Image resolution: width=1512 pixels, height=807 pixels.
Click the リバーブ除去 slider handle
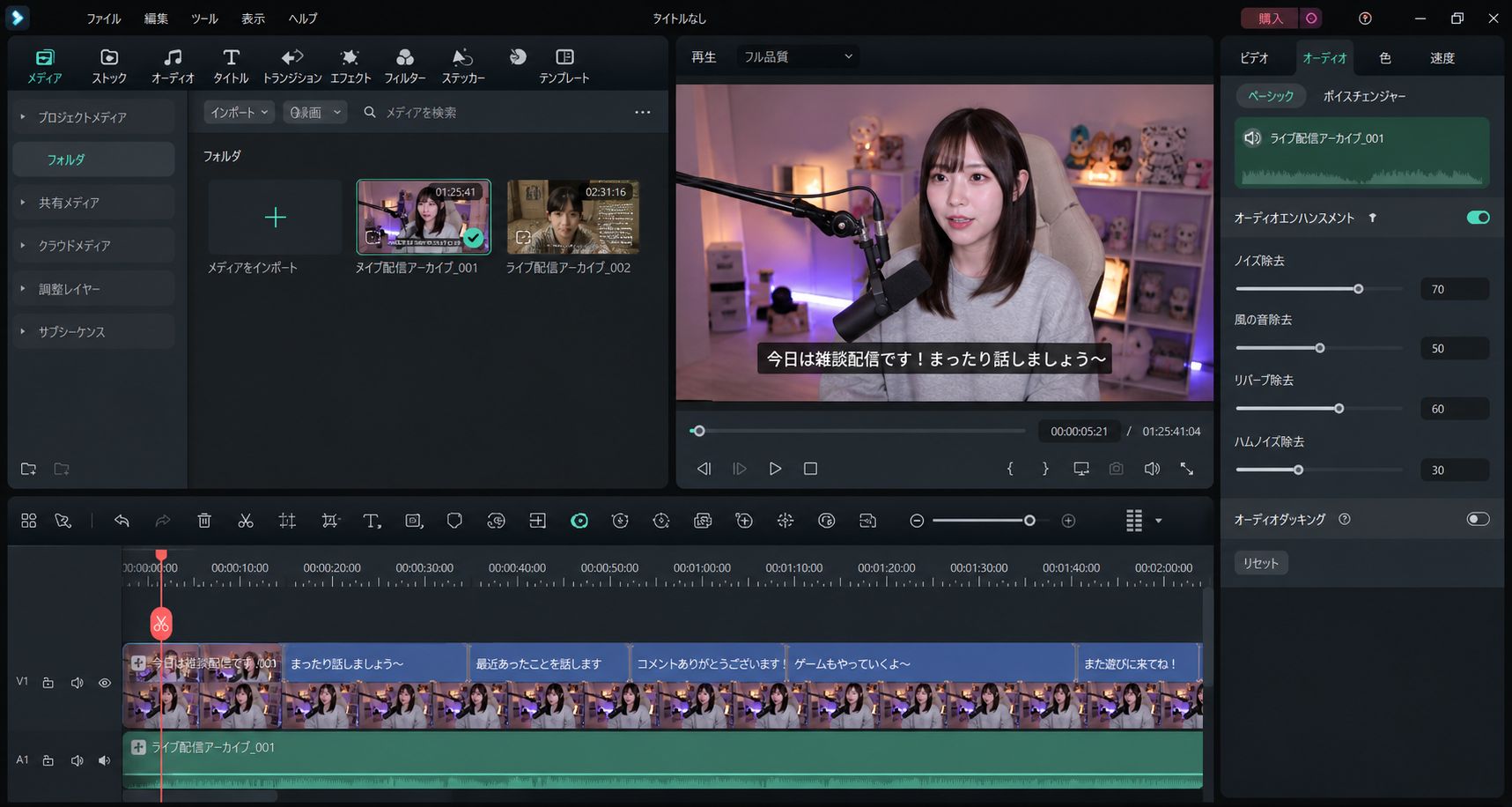(x=1339, y=409)
